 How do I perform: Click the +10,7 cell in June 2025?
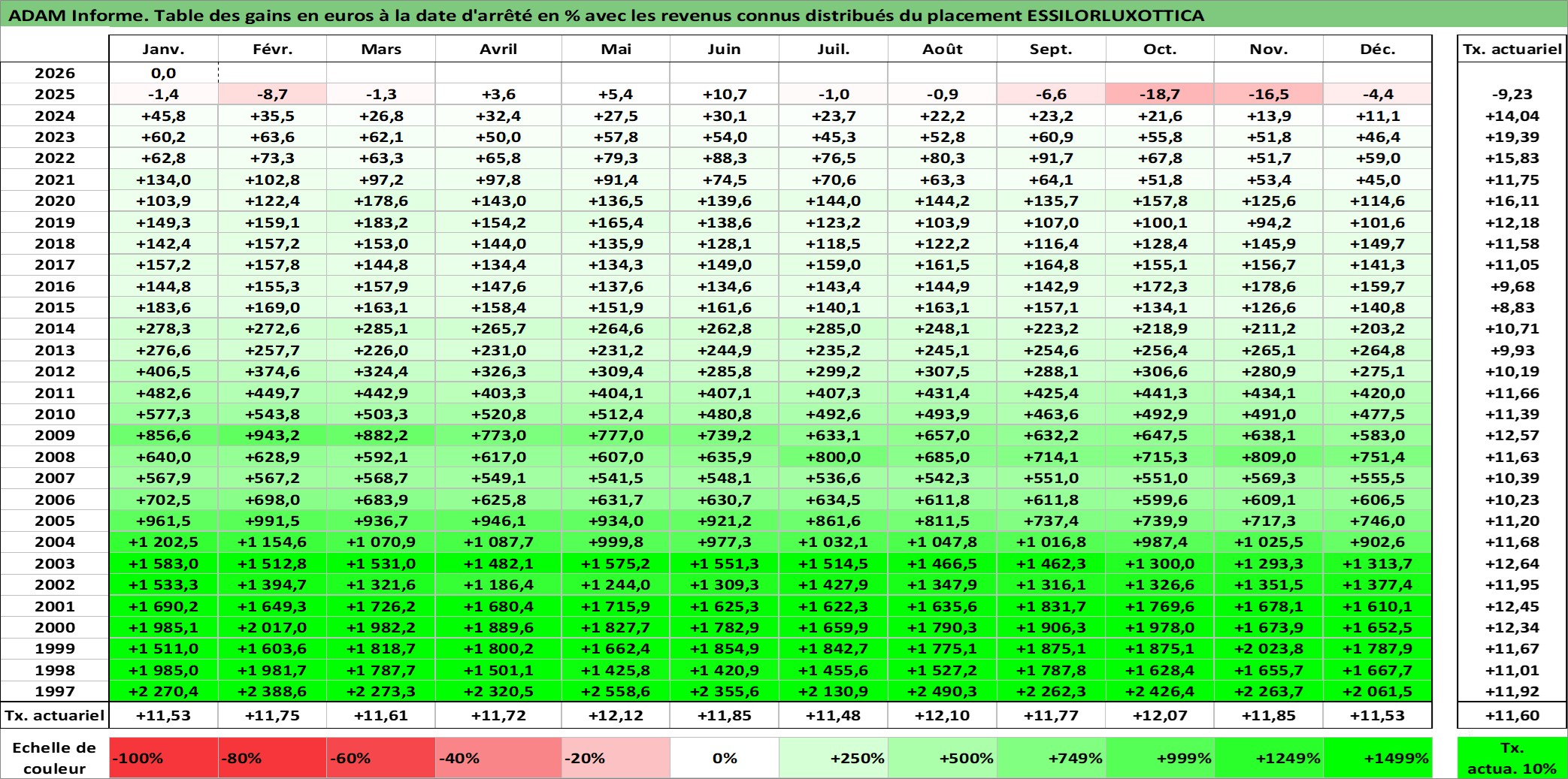point(725,94)
